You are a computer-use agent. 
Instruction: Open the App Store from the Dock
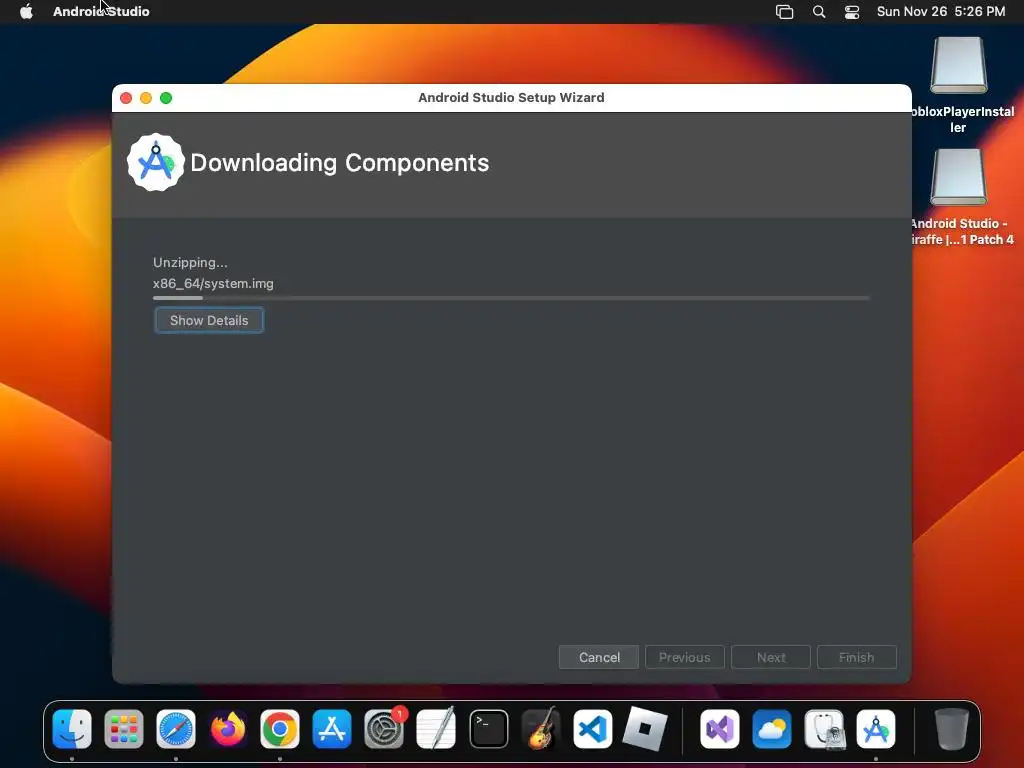332,729
